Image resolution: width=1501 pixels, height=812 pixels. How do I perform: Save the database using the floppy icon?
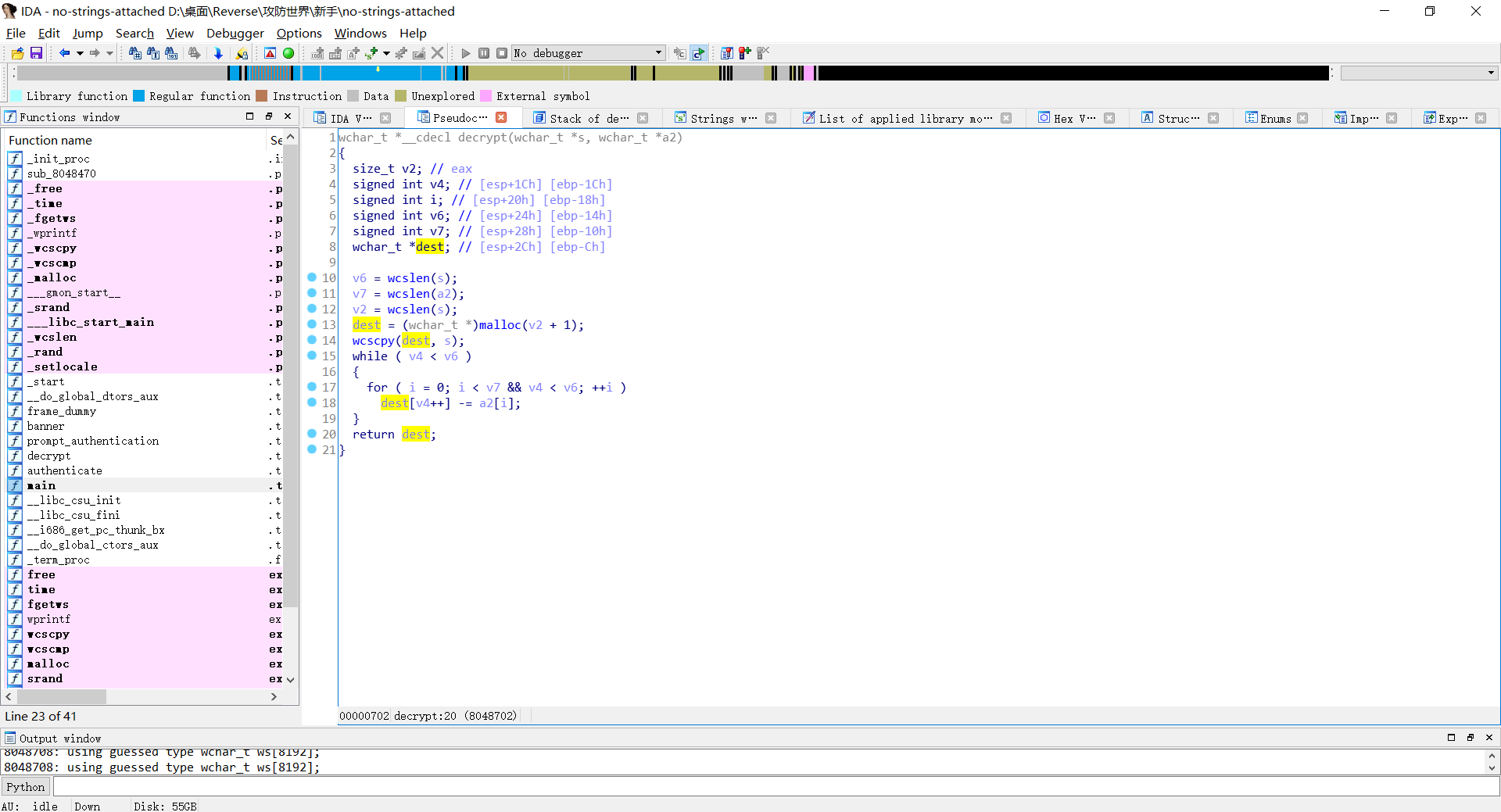(36, 53)
